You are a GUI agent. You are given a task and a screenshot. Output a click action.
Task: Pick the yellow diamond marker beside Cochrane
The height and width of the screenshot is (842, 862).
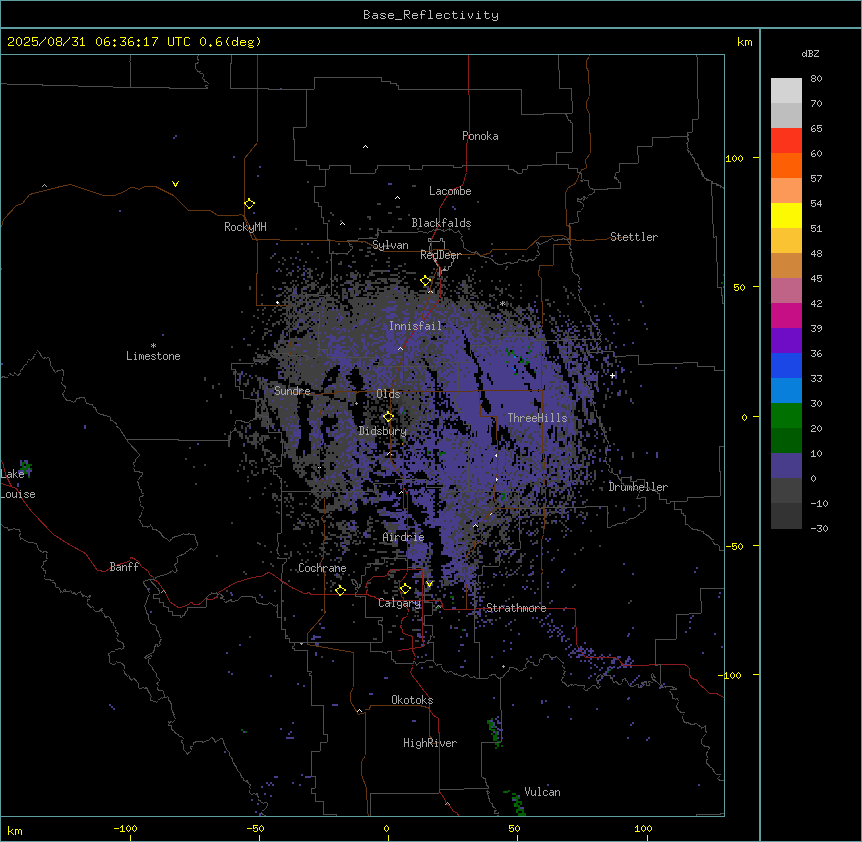click(340, 590)
